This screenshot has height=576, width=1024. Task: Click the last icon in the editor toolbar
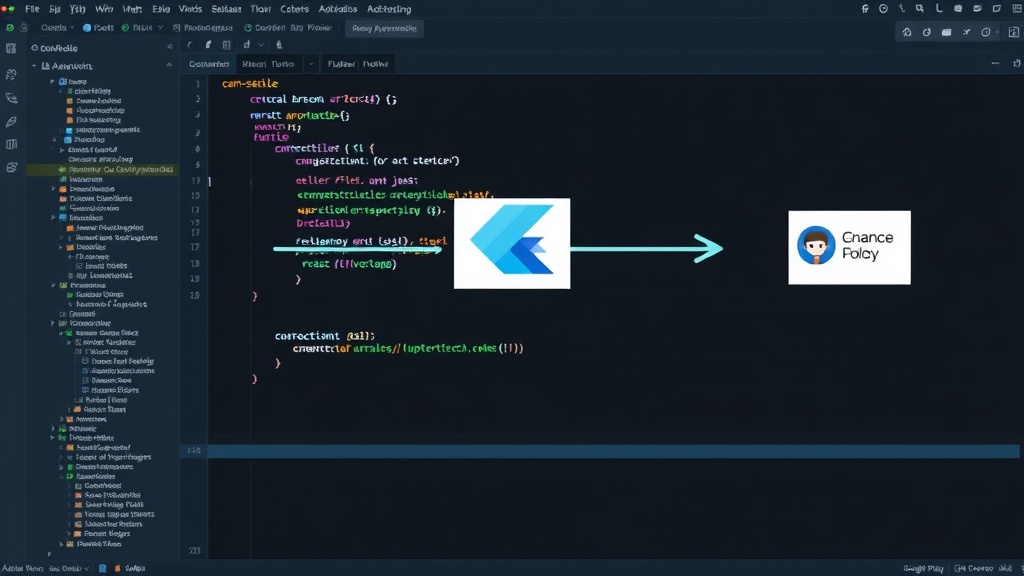point(279,45)
